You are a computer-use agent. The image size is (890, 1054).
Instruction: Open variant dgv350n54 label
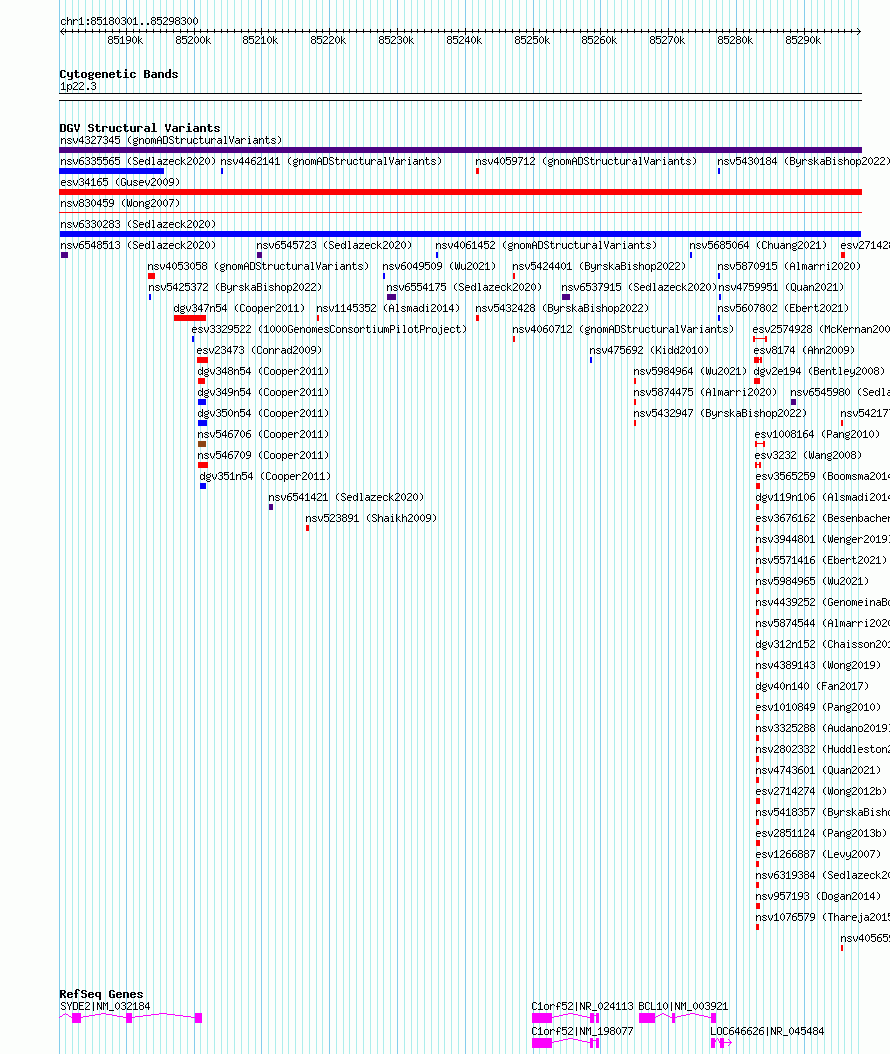coord(263,413)
